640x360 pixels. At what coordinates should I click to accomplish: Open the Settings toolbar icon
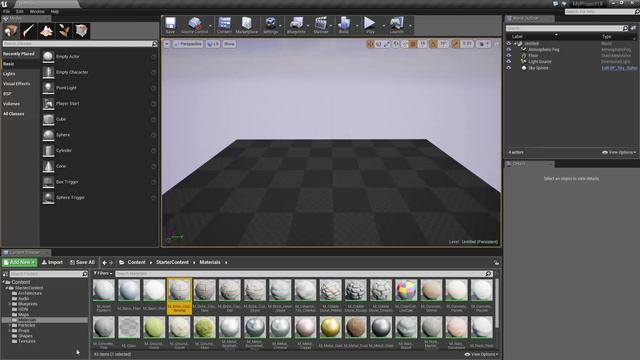(x=270, y=25)
